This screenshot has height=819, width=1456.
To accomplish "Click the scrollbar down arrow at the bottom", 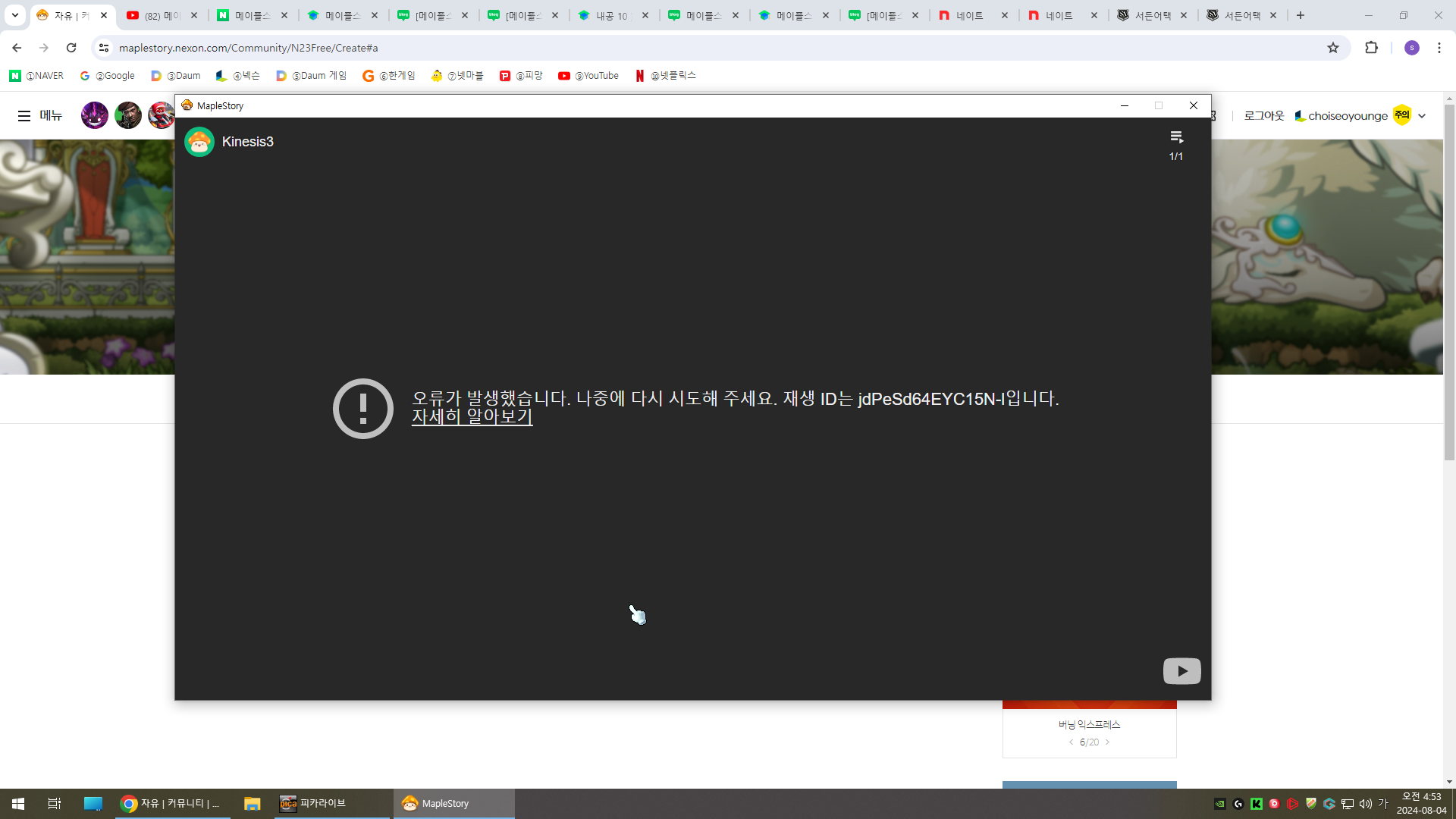I will click(x=1449, y=782).
